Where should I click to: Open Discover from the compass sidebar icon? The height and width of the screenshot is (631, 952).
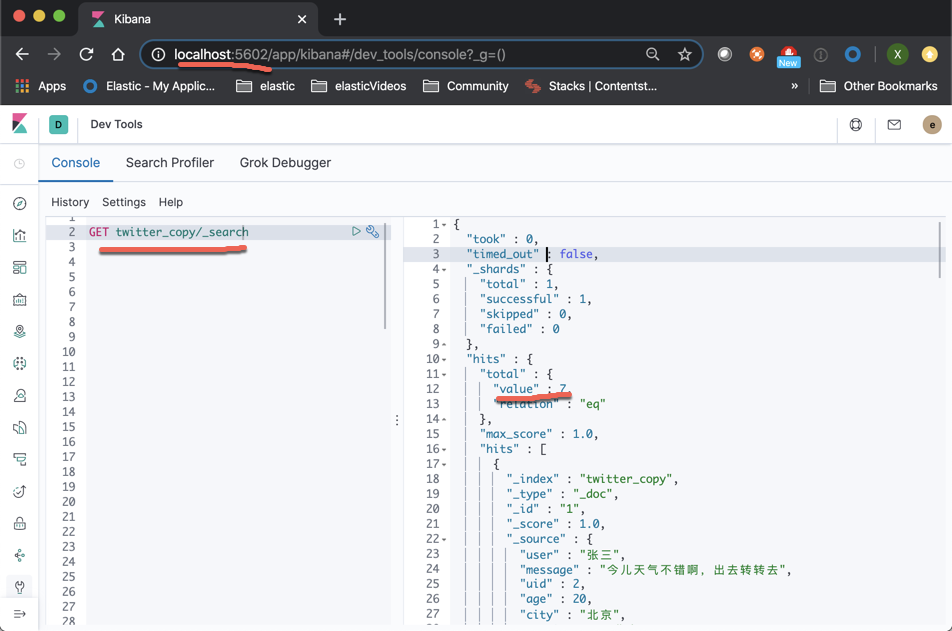pyautogui.click(x=19, y=203)
